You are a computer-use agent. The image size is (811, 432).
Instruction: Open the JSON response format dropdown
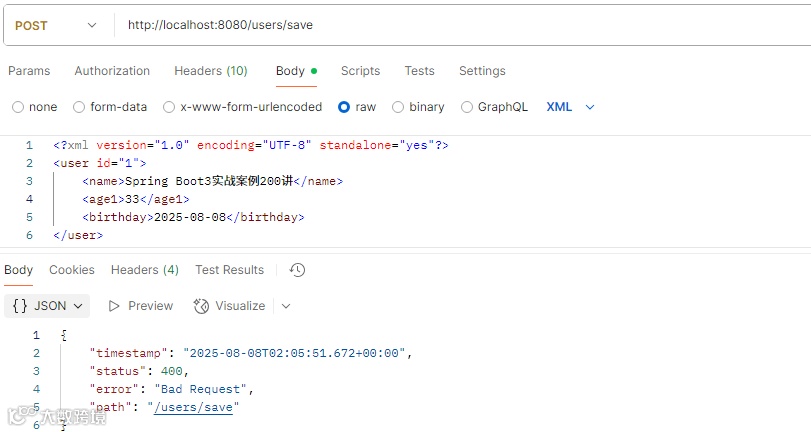79,306
